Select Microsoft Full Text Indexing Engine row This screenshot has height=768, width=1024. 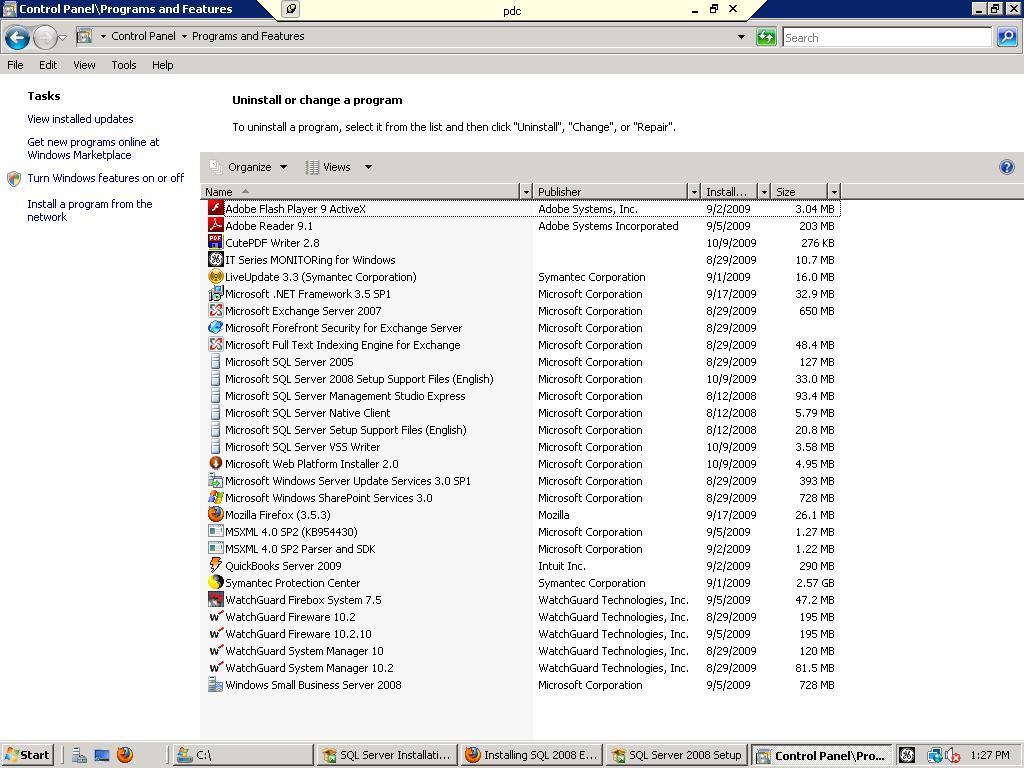520,345
